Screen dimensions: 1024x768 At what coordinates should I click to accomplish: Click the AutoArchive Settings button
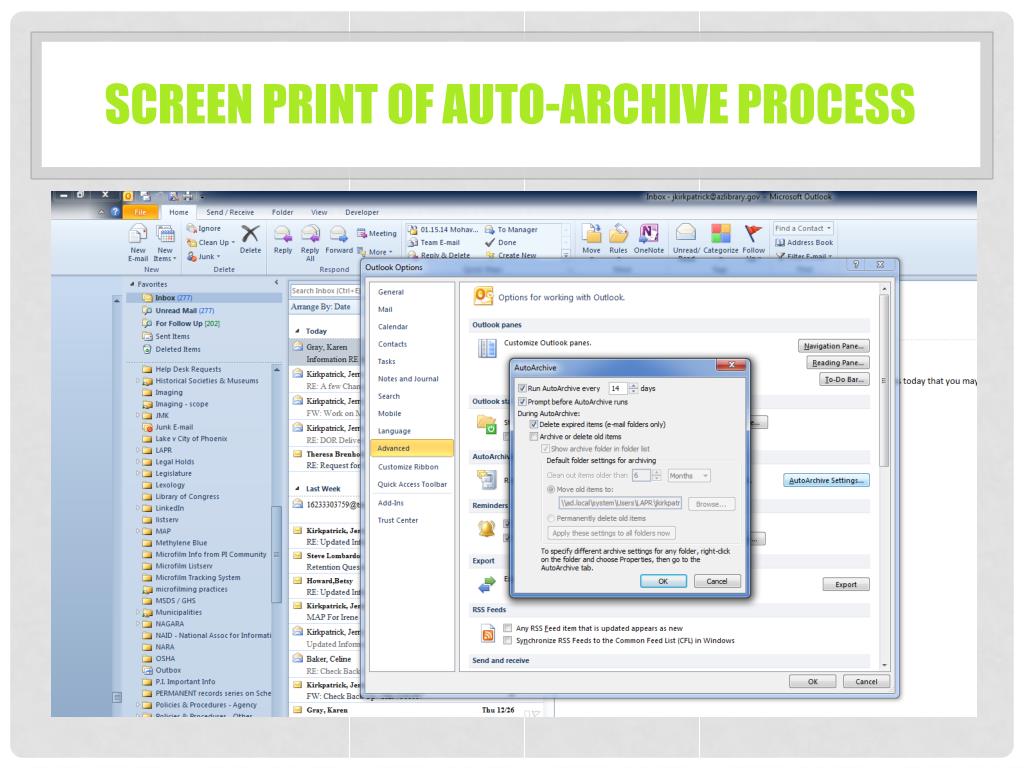click(x=826, y=481)
